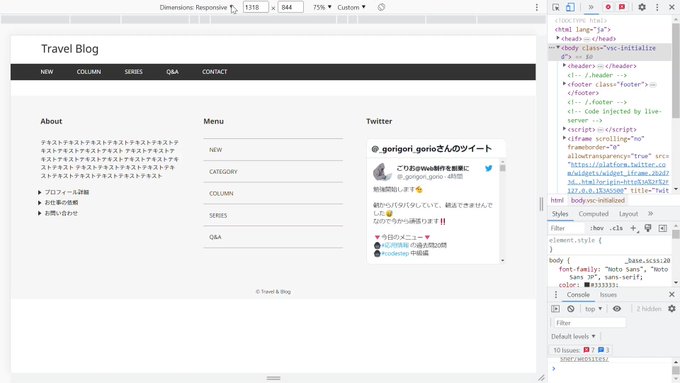
Task: Open the red error count badge
Action: click(x=608, y=7)
